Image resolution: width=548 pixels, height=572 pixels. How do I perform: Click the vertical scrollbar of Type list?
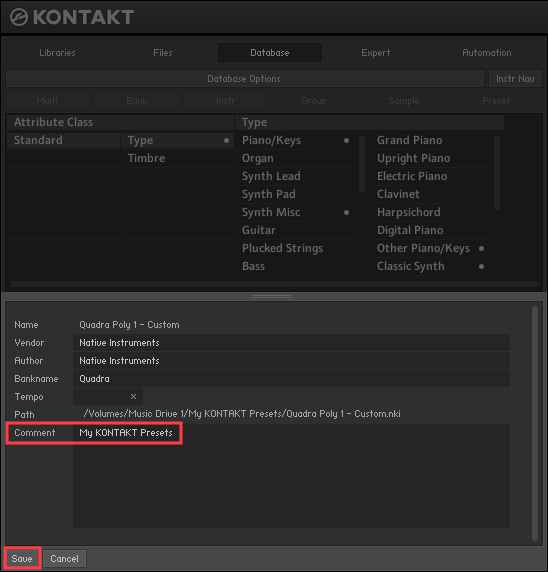(362, 164)
